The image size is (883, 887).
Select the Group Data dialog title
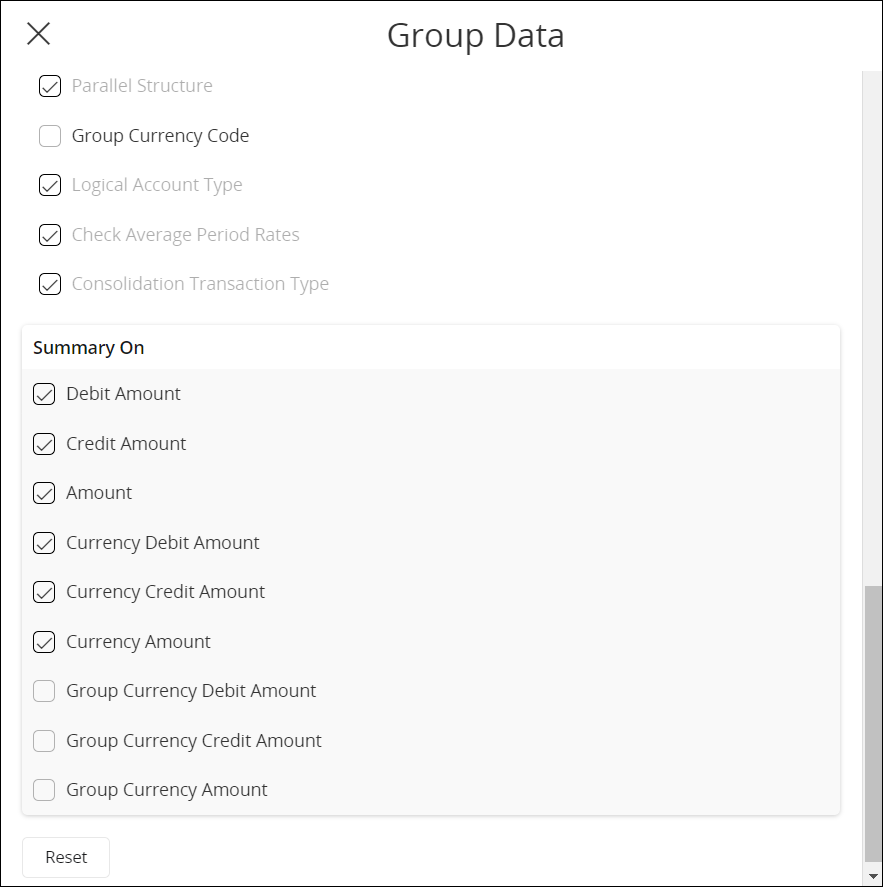474,36
